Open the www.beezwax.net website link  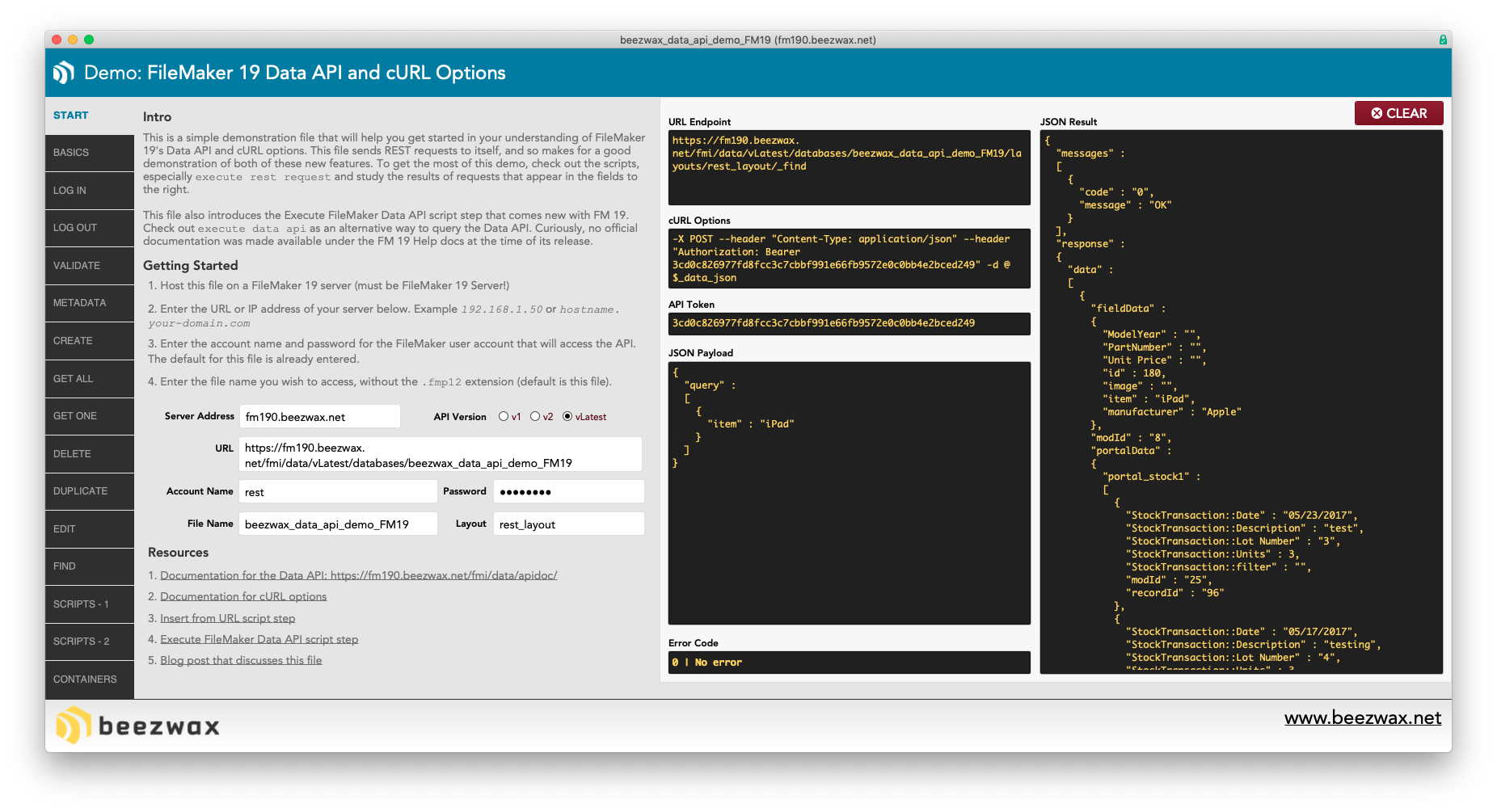[1362, 718]
